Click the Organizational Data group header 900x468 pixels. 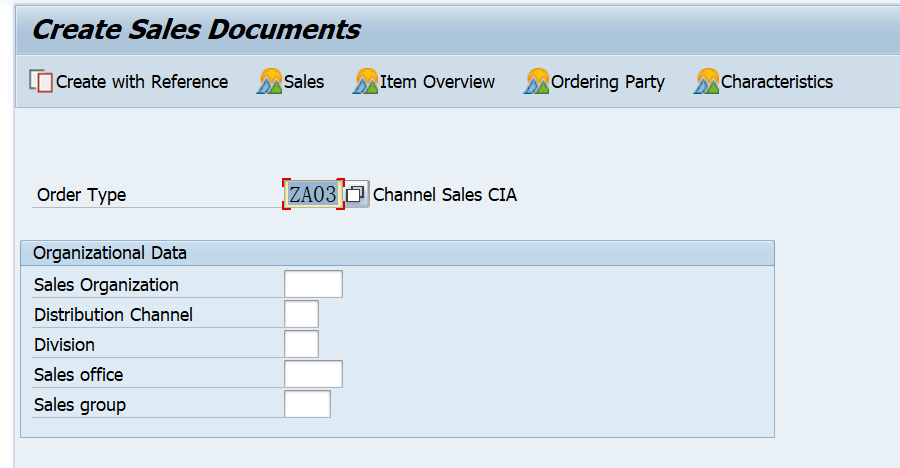pos(110,253)
